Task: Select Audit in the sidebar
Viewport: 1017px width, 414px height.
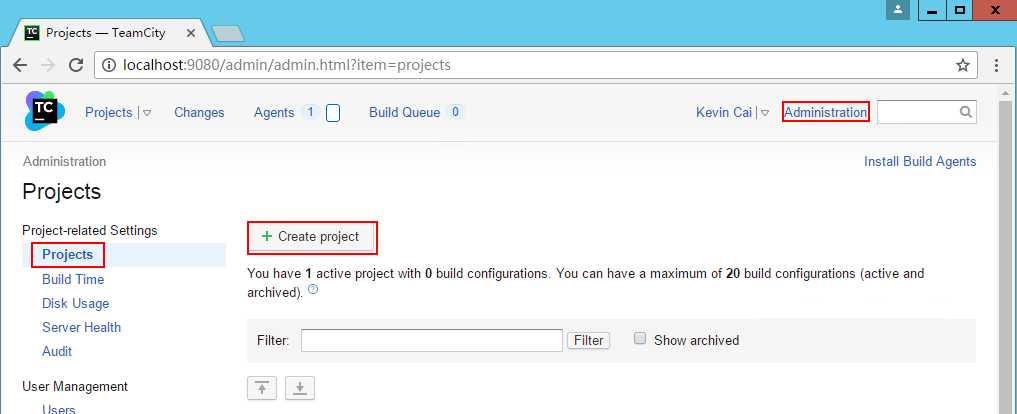Action: [57, 351]
